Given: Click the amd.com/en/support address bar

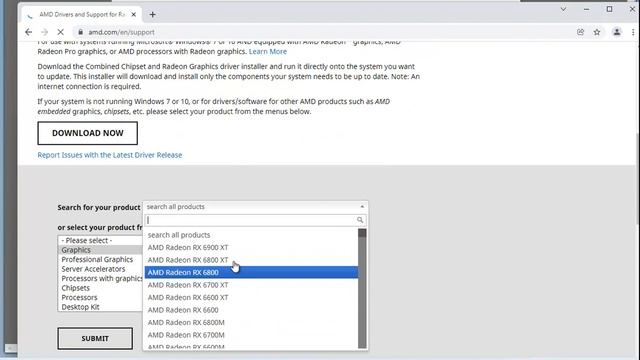Looking at the screenshot, I should 322,32.
